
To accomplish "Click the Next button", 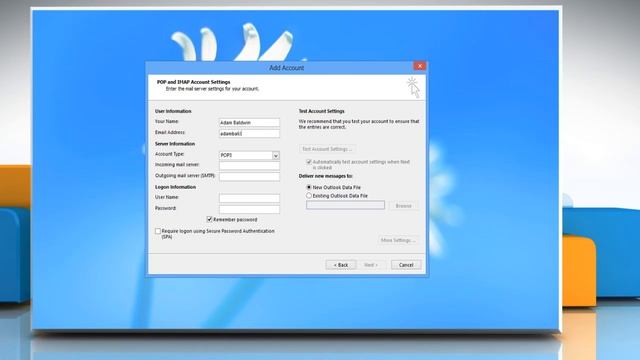I will (371, 265).
